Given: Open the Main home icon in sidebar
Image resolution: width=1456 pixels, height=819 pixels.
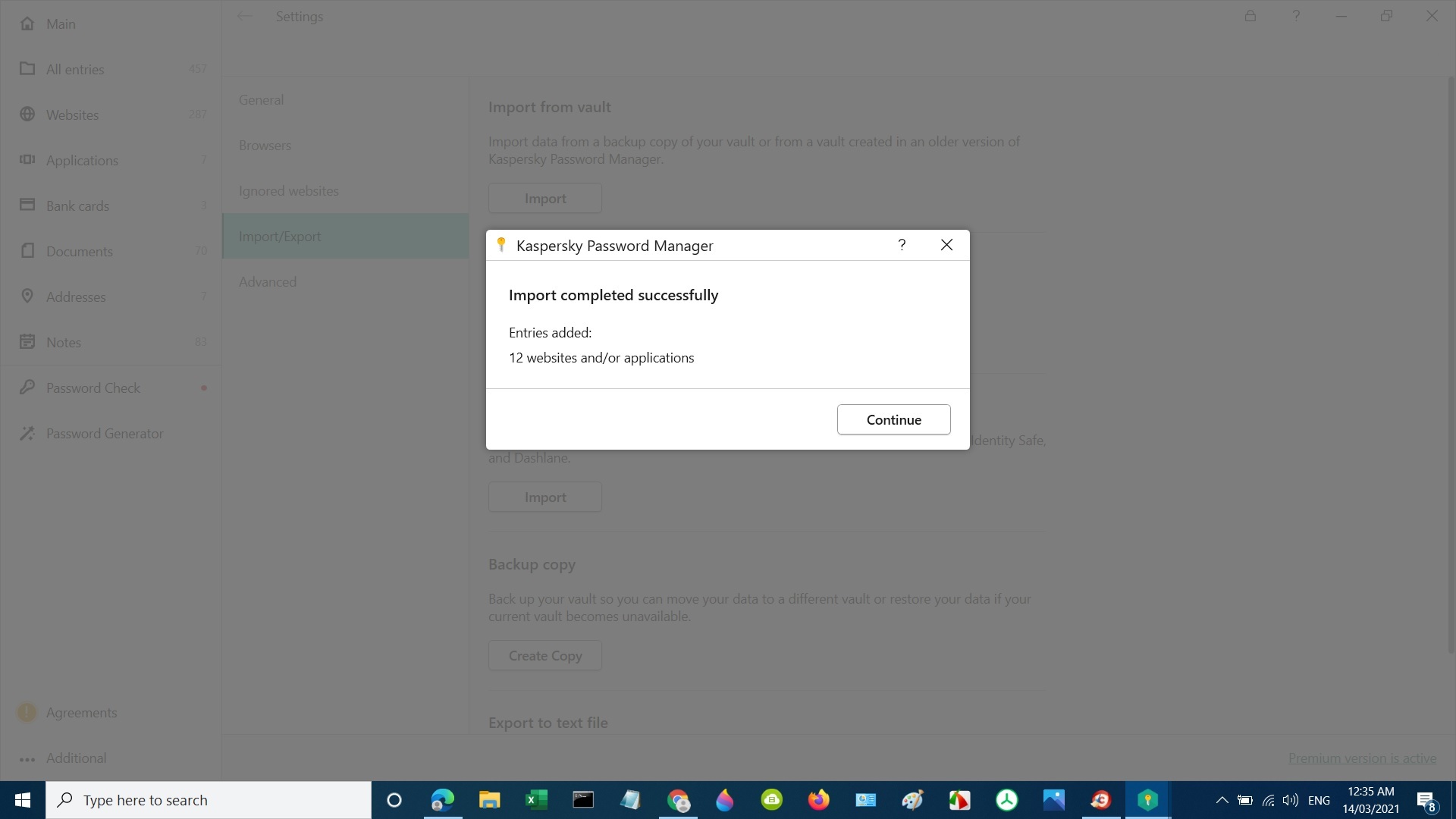Looking at the screenshot, I should coord(27,24).
